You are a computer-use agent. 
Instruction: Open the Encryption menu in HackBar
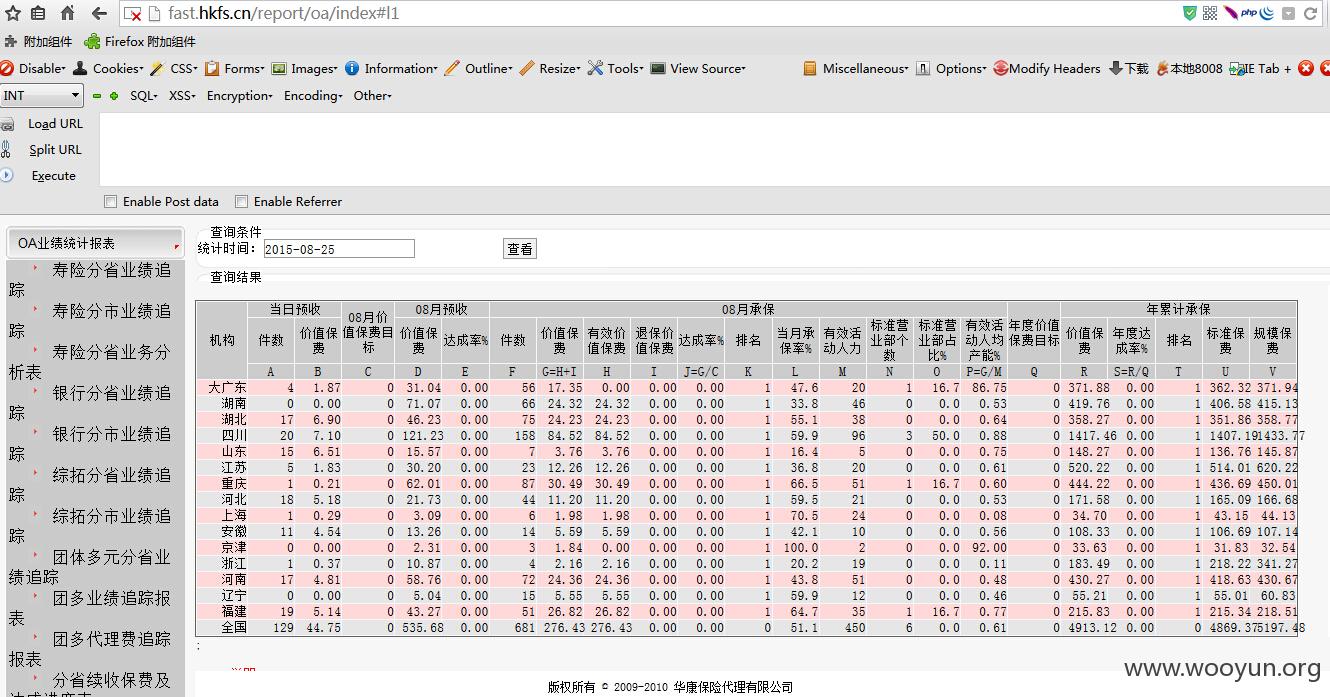[239, 96]
